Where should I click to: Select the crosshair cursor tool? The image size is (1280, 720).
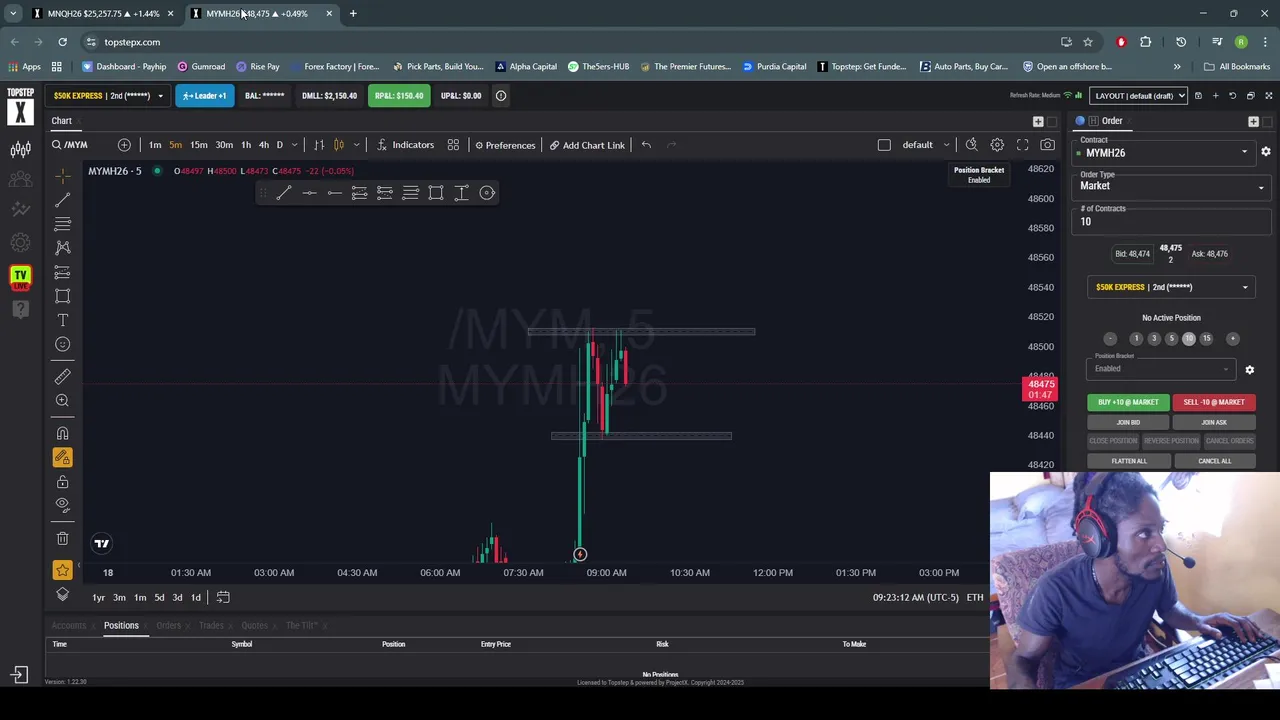click(62, 176)
